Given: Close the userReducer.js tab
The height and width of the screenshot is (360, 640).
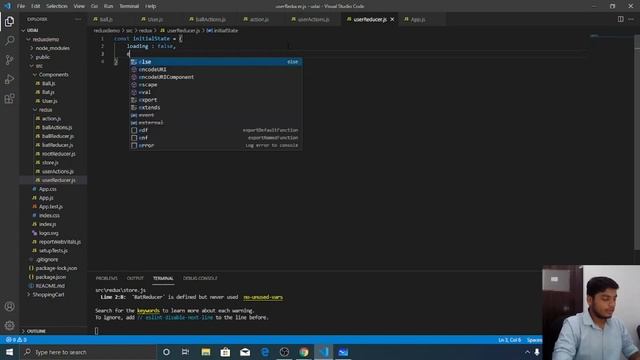Looking at the screenshot, I should click(x=392, y=19).
